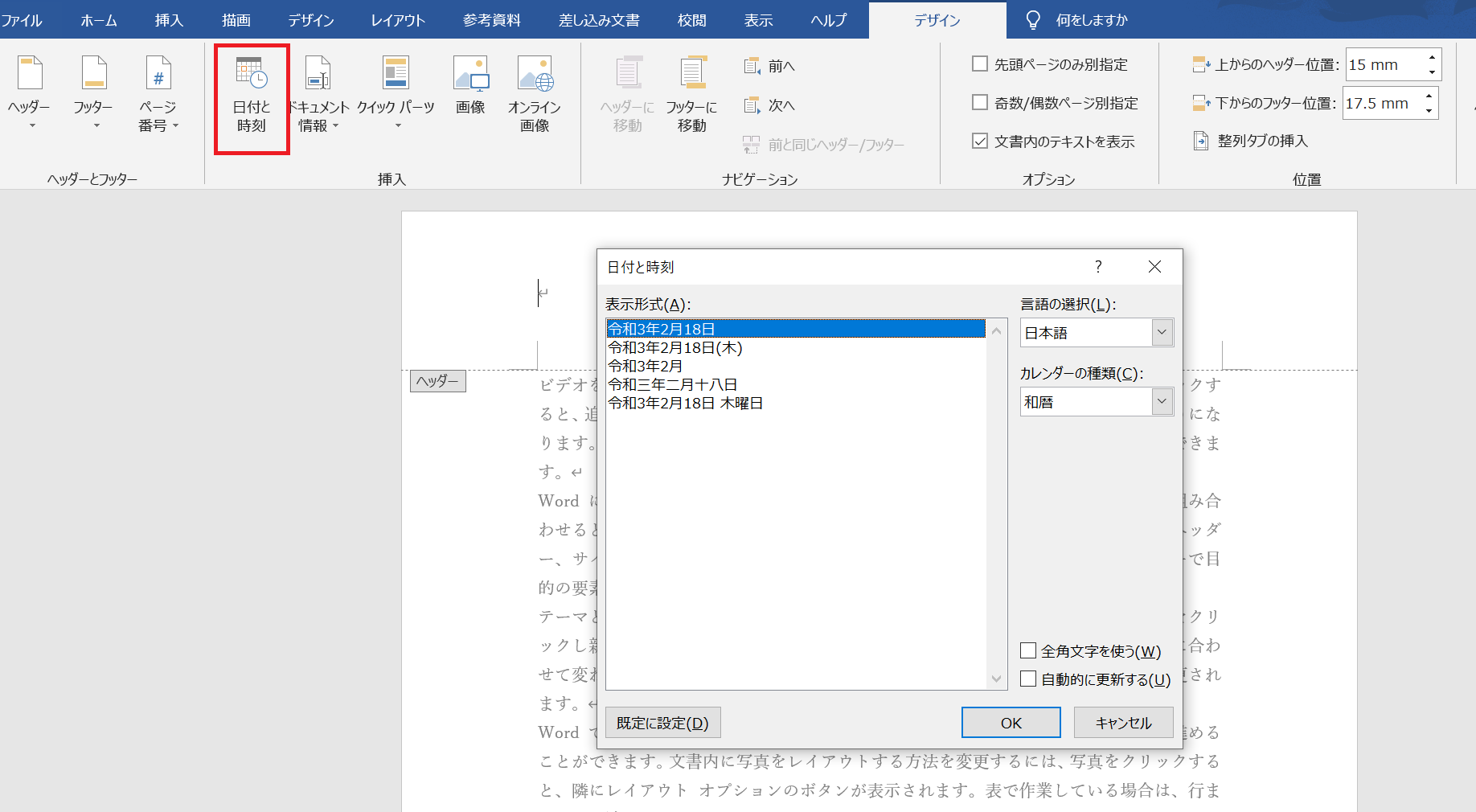The height and width of the screenshot is (812, 1476).
Task: Select format 令和3年2月
Action: click(x=796, y=366)
